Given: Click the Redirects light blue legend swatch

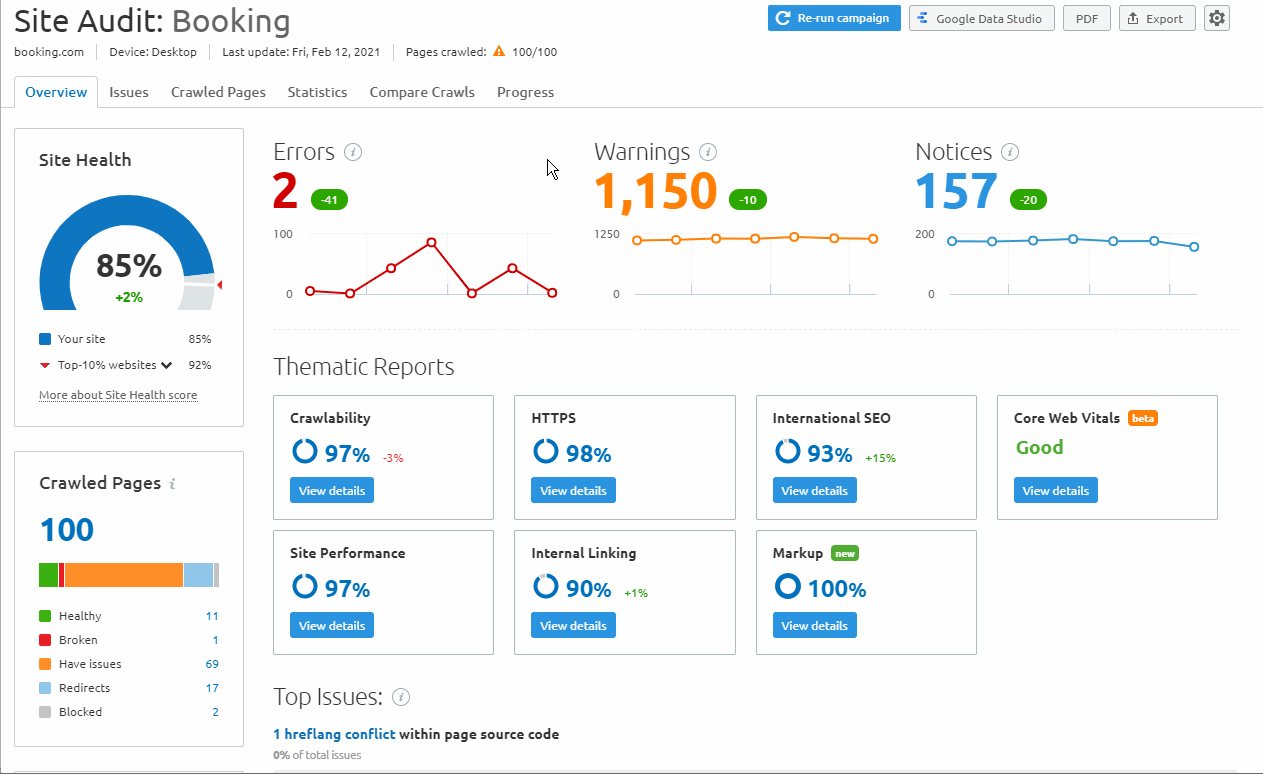Looking at the screenshot, I should click(45, 688).
